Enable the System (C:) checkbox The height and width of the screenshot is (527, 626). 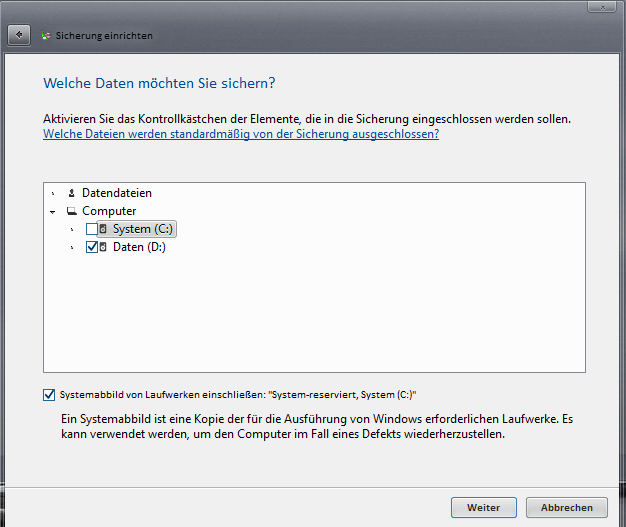92,229
